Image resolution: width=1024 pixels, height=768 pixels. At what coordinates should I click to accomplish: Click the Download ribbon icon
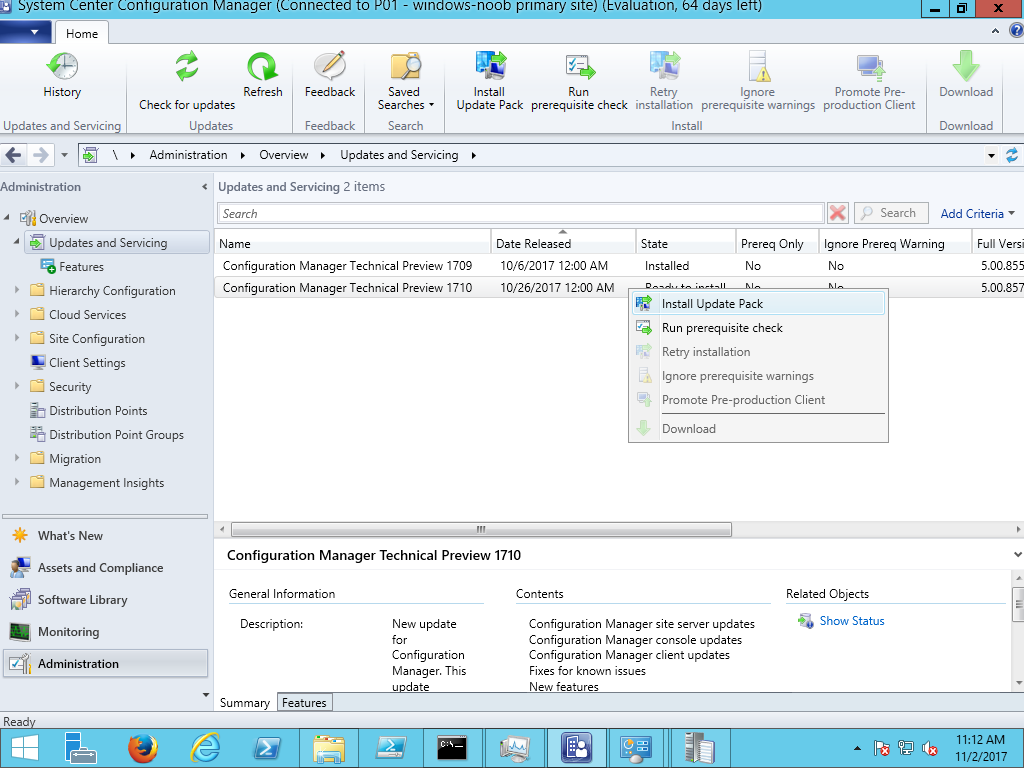click(x=966, y=74)
